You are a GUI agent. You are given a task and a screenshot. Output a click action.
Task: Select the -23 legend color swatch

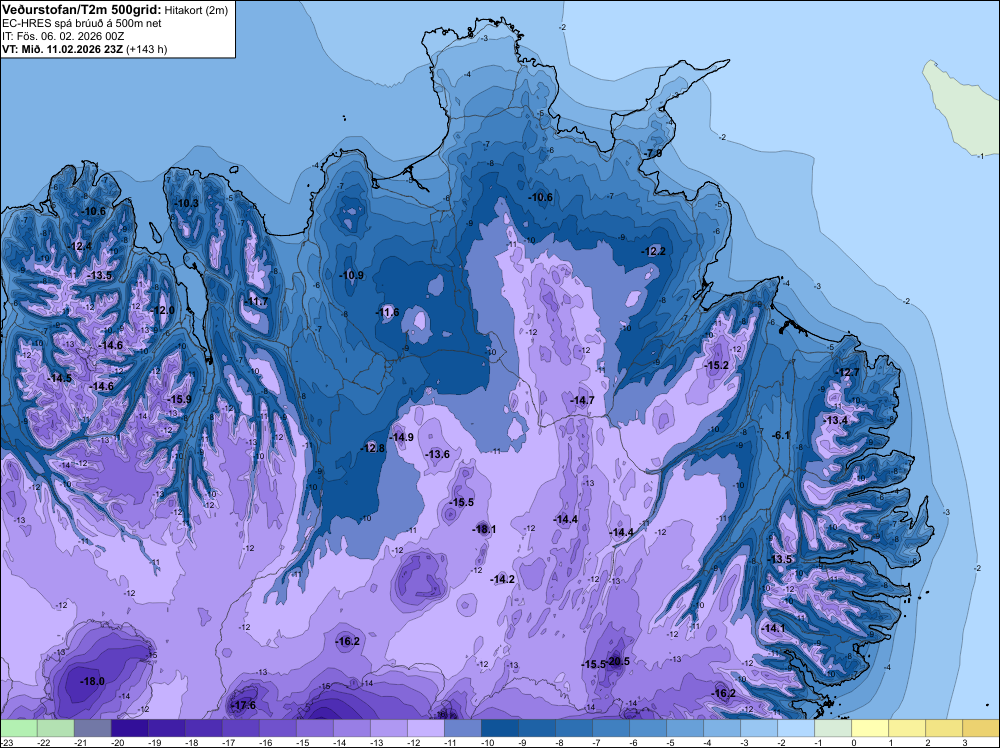click(18, 728)
